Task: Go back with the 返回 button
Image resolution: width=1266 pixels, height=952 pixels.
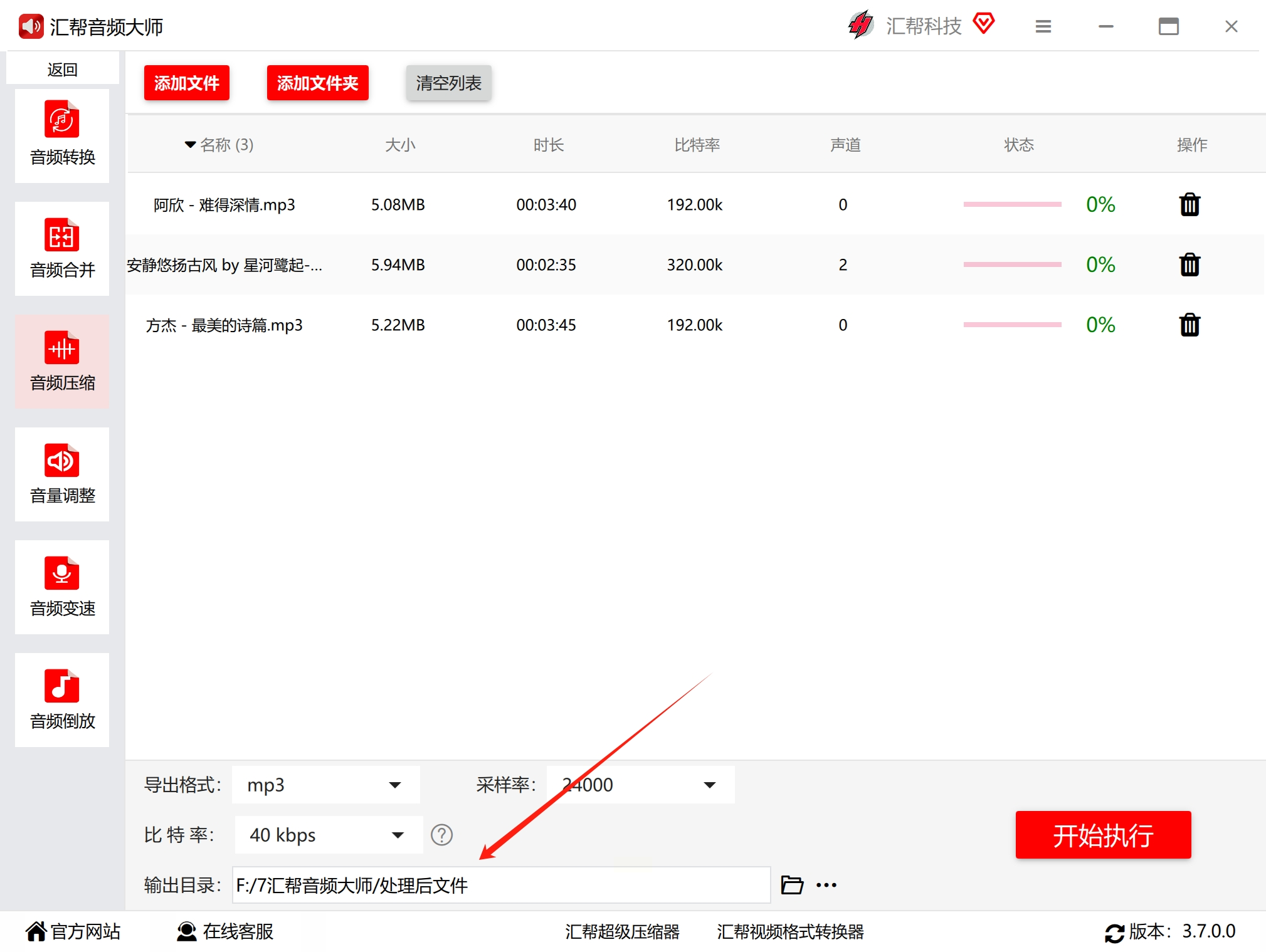Action: (x=62, y=69)
